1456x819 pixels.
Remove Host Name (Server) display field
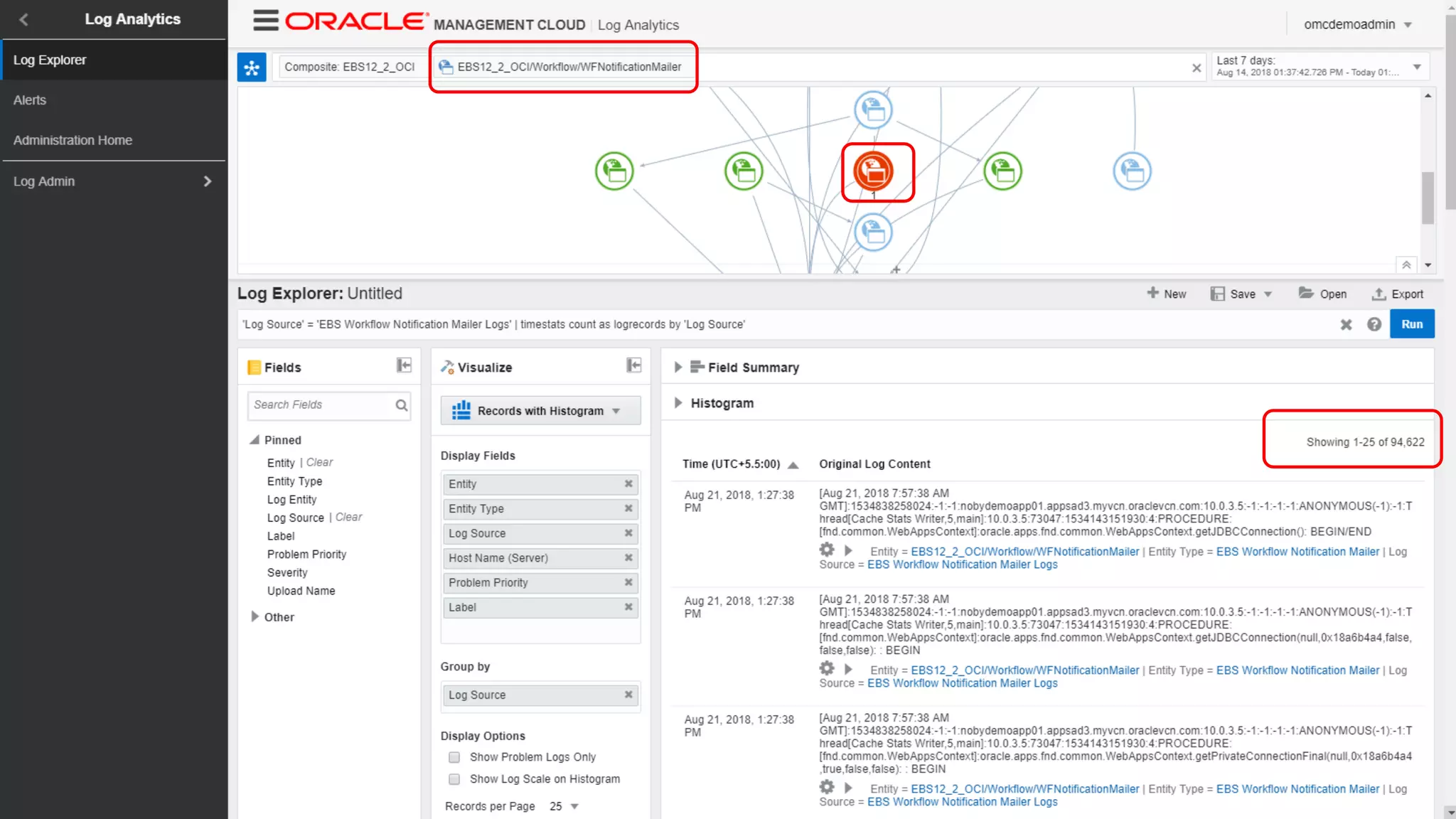tap(628, 558)
